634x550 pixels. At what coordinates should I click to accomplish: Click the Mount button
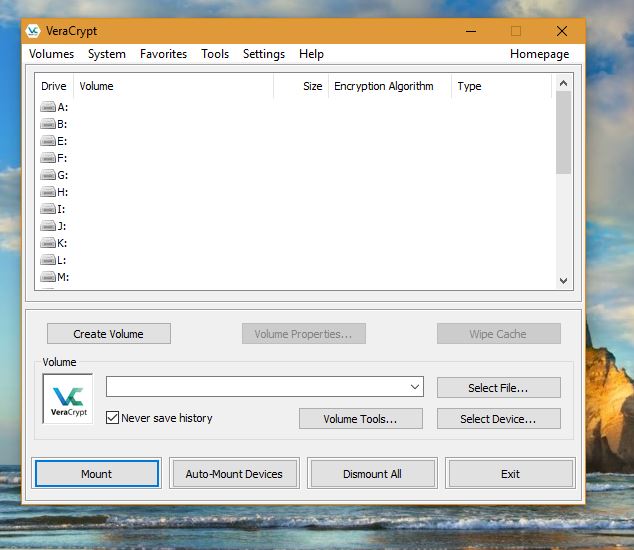(97, 474)
